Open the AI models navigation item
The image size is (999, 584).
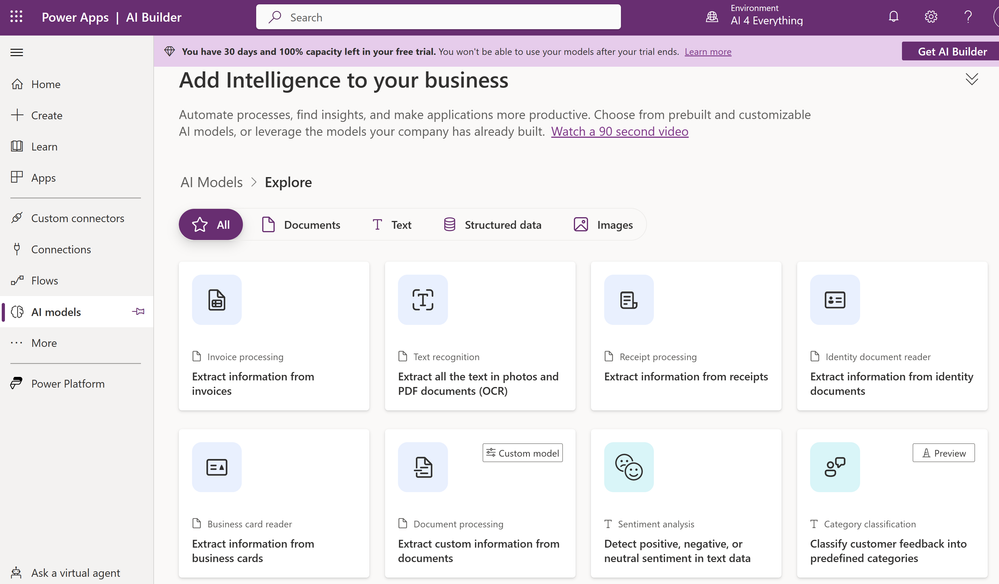click(x=76, y=311)
